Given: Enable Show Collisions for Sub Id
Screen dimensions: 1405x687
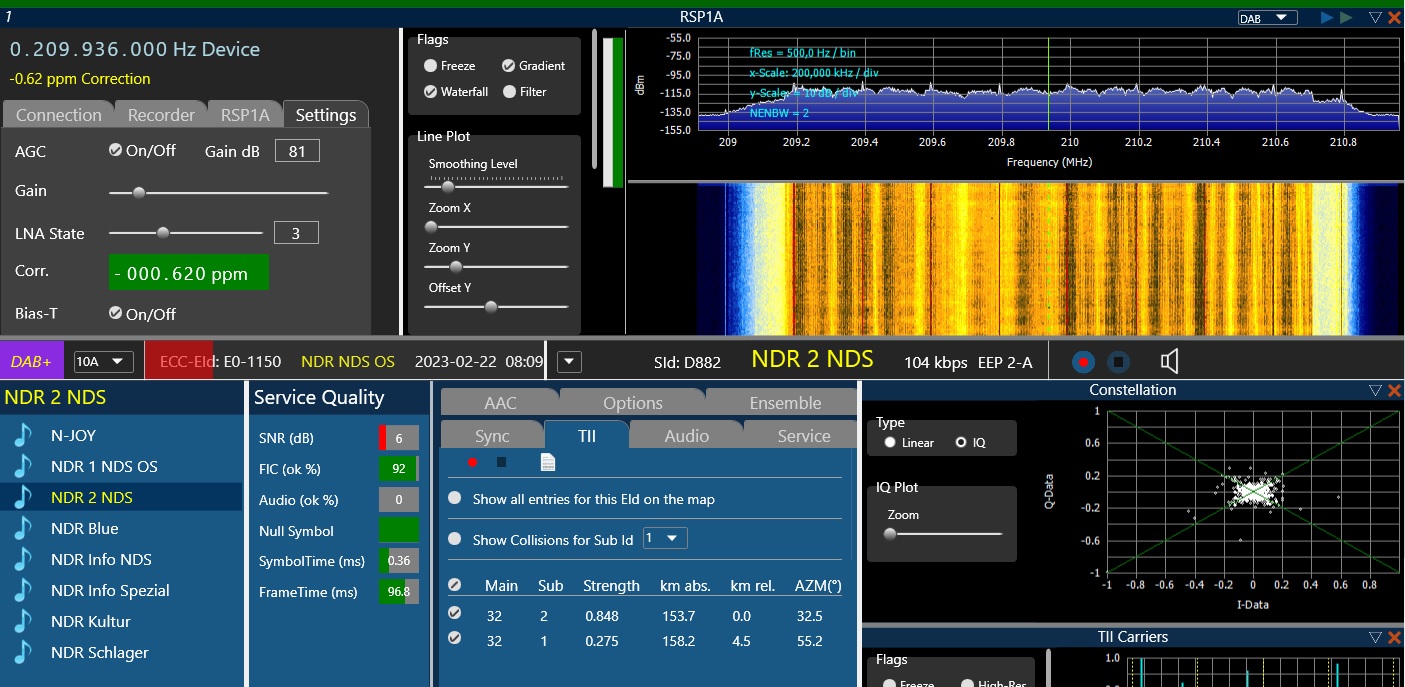Looking at the screenshot, I should (x=455, y=539).
